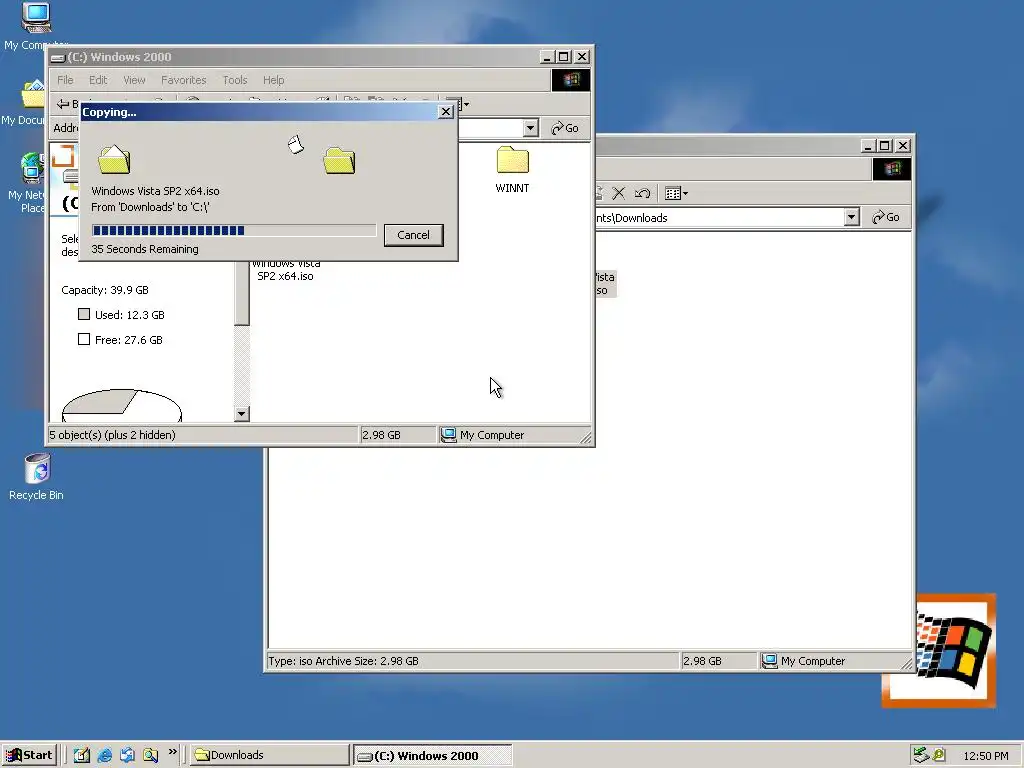Image resolution: width=1024 pixels, height=768 pixels.
Task: Click the network tray icon
Action: pos(921,755)
